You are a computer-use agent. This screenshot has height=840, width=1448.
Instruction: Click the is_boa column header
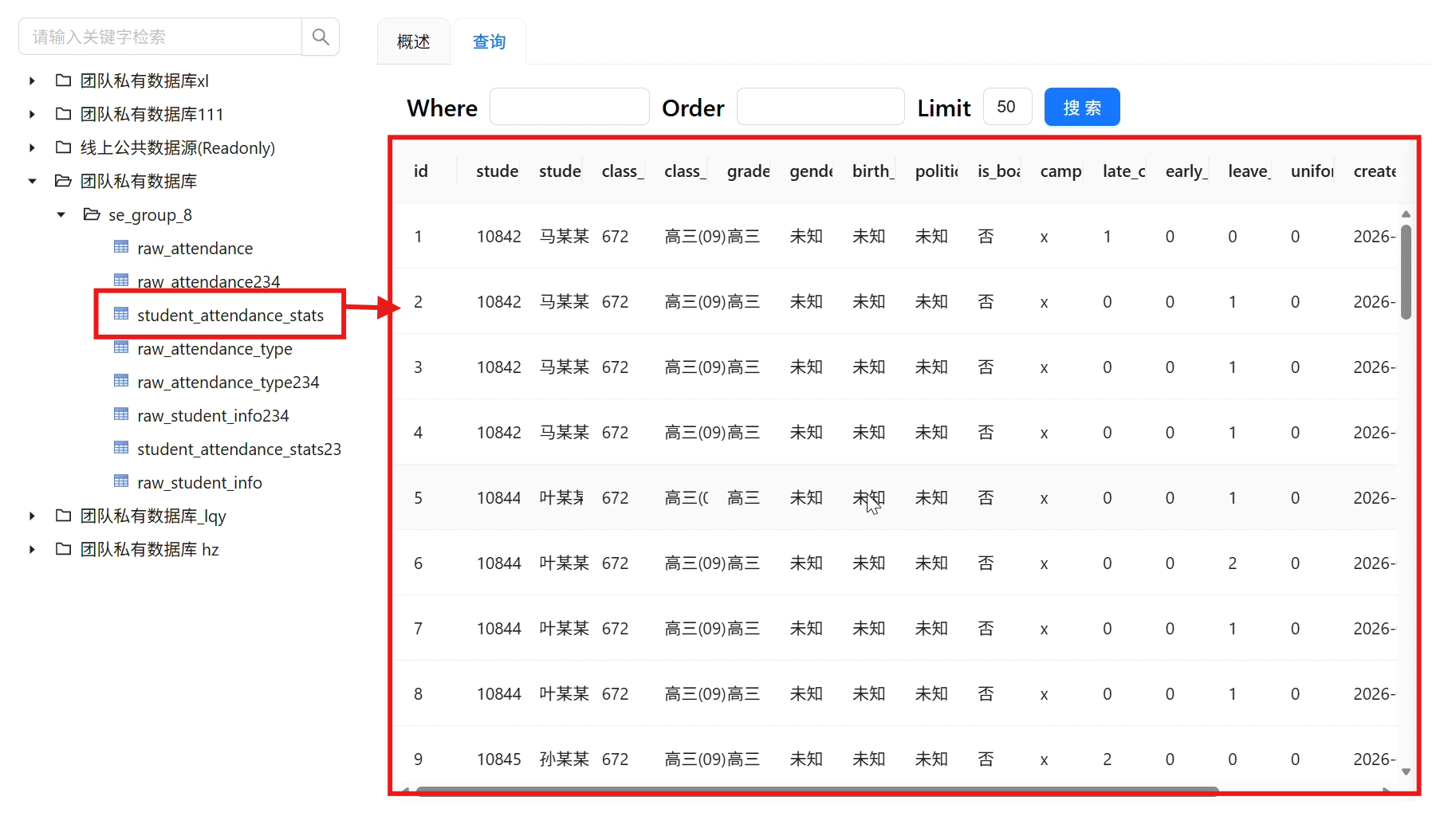point(998,171)
